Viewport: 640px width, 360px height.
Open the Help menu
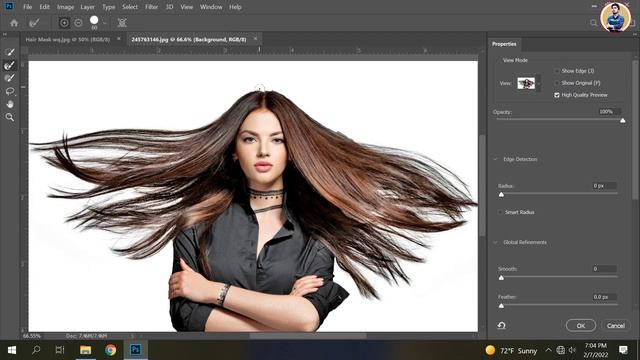(x=235, y=7)
